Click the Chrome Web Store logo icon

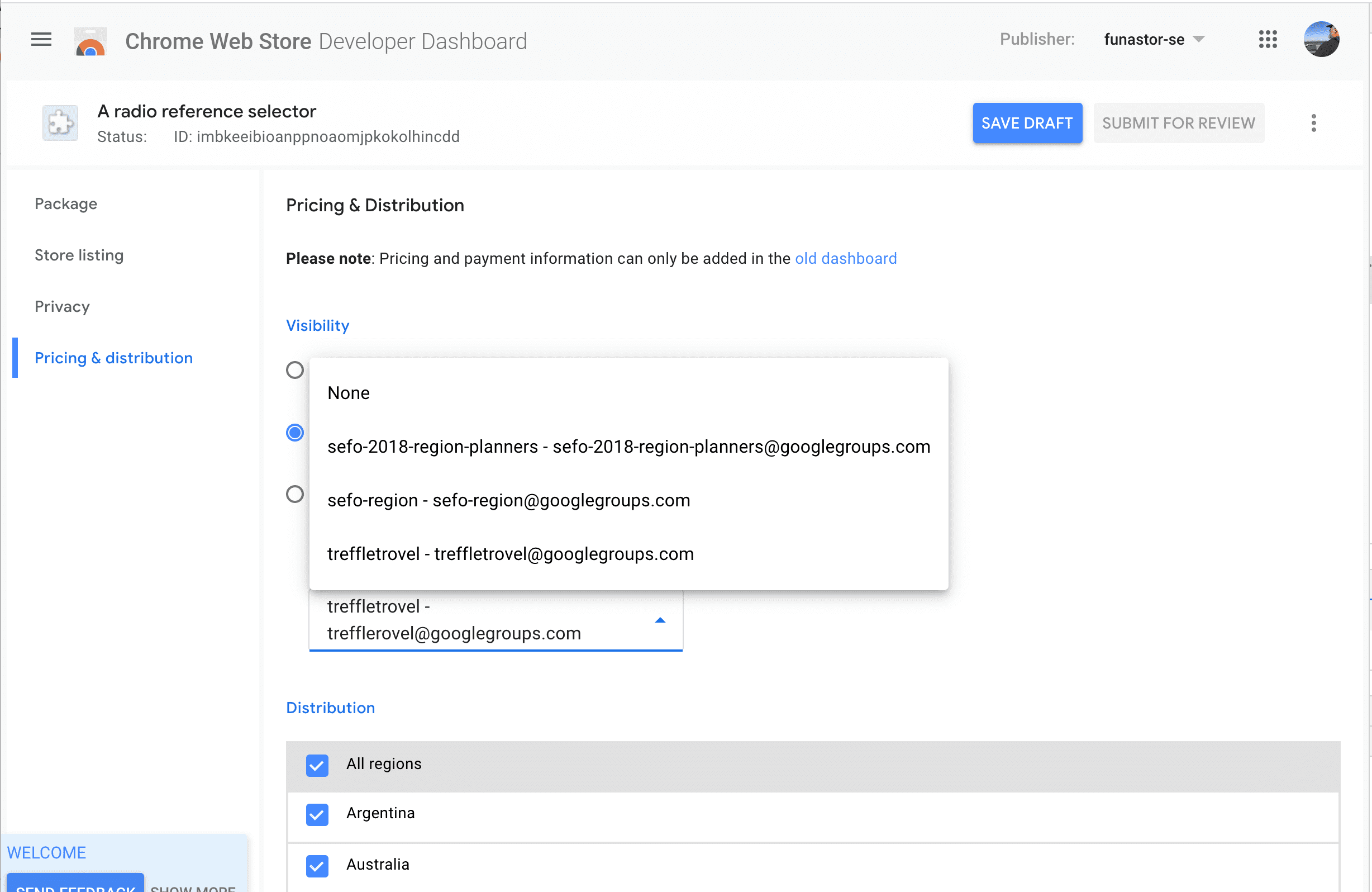(x=90, y=41)
